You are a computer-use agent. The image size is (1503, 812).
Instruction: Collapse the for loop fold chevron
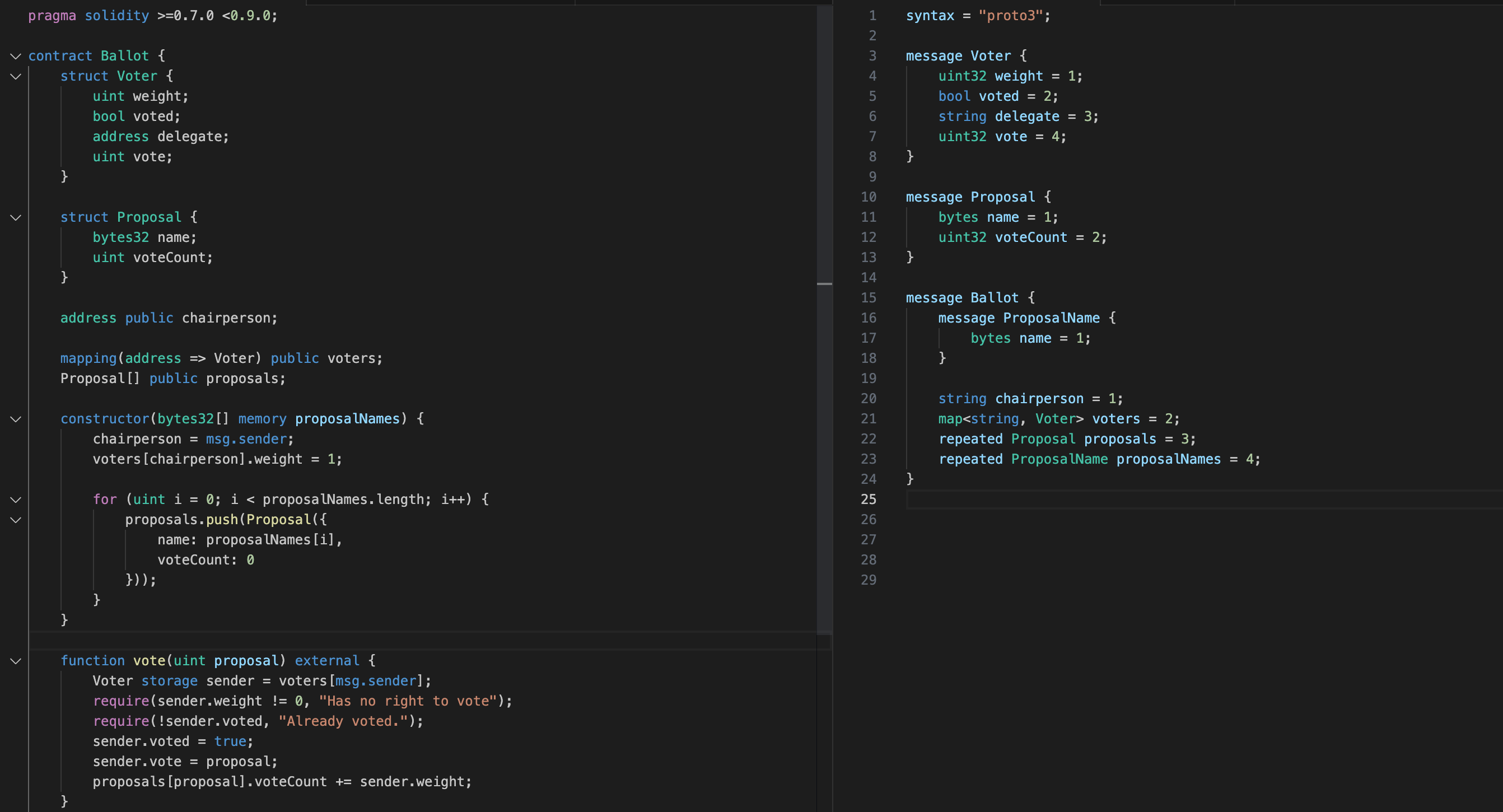point(16,500)
